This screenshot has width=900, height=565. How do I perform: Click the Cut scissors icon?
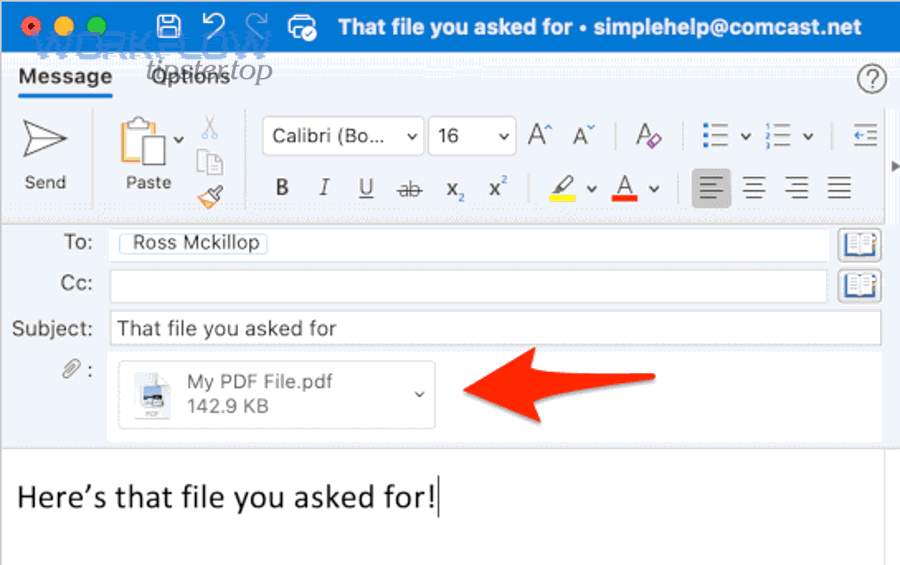coord(210,127)
